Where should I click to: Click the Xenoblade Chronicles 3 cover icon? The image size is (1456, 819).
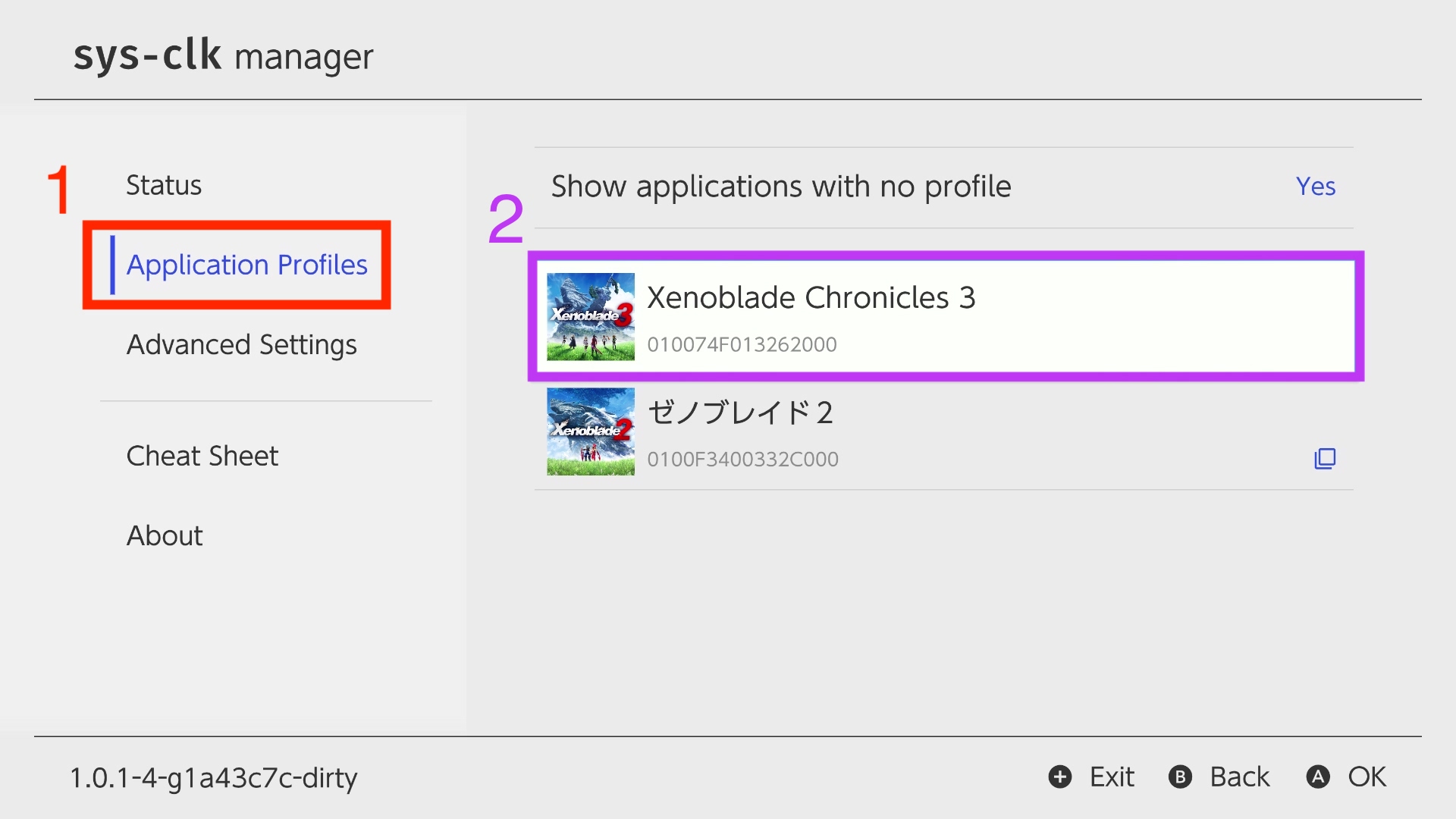click(590, 316)
